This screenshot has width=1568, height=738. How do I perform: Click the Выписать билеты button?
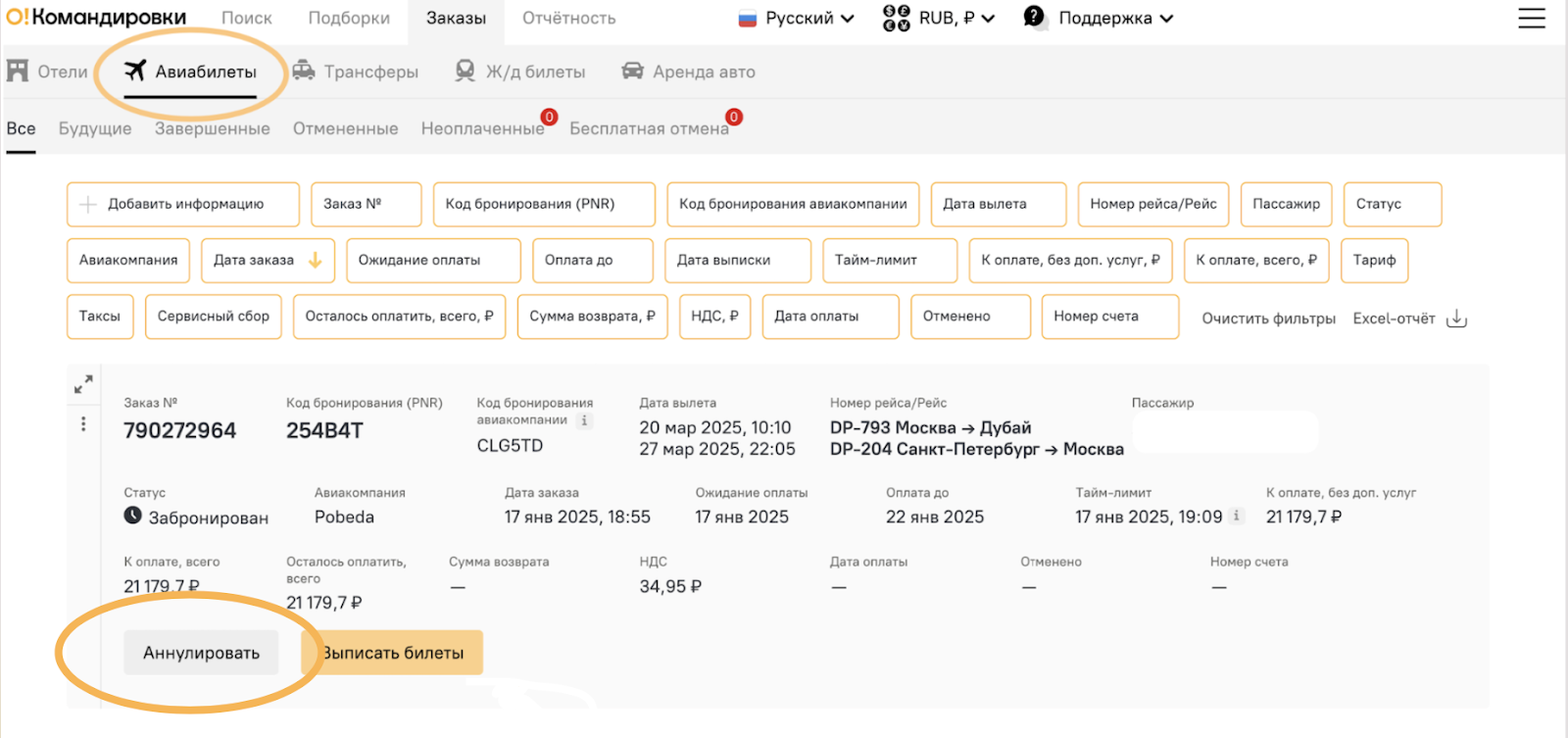pyautogui.click(x=392, y=653)
